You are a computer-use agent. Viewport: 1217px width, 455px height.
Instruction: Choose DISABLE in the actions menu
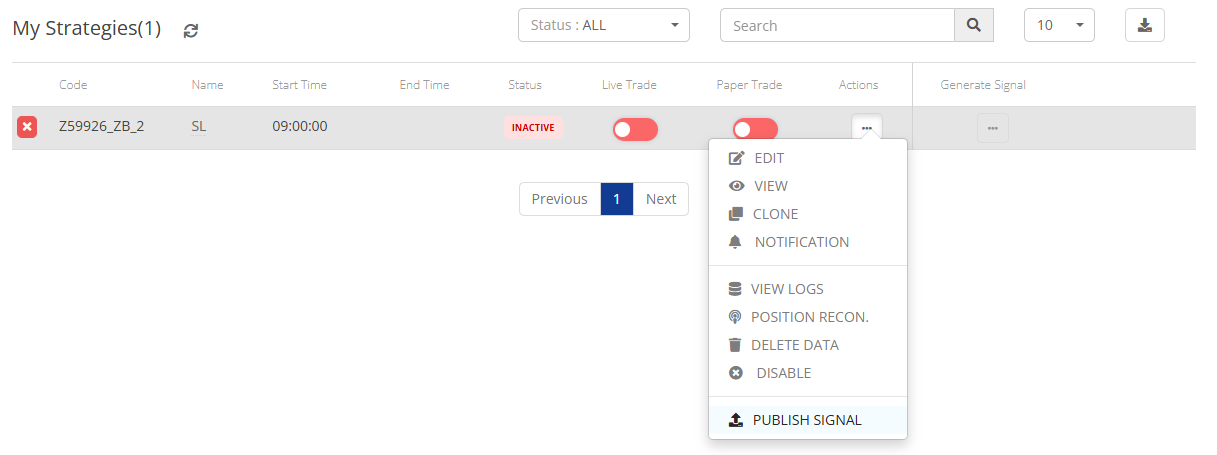pos(782,373)
